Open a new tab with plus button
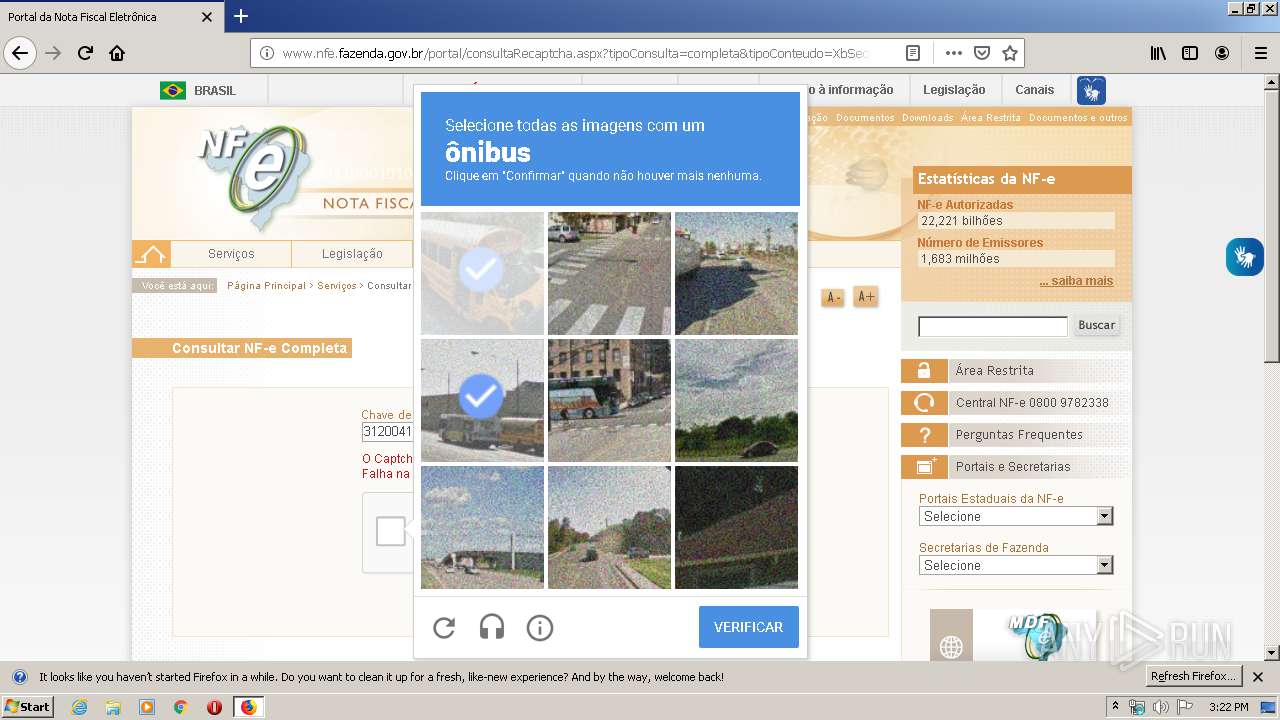Screen dimensions: 1280x720 pos(241,16)
